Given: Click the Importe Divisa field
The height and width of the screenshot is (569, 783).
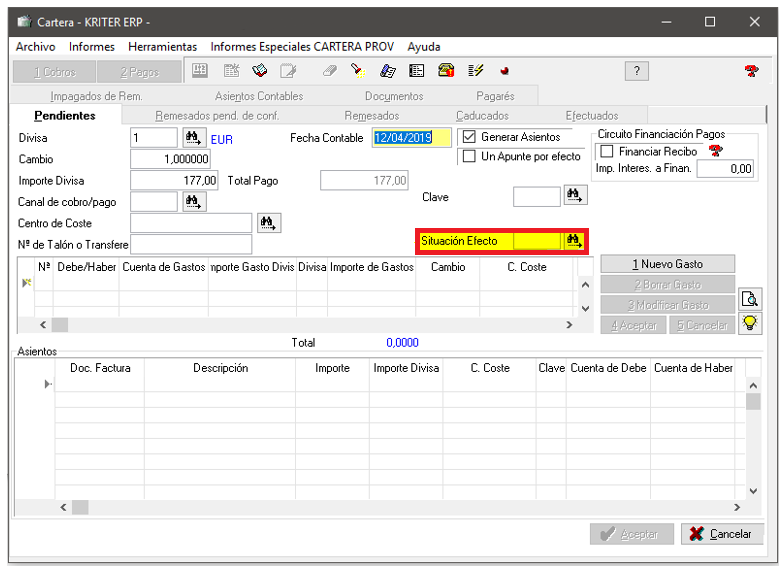Looking at the screenshot, I should [x=174, y=180].
